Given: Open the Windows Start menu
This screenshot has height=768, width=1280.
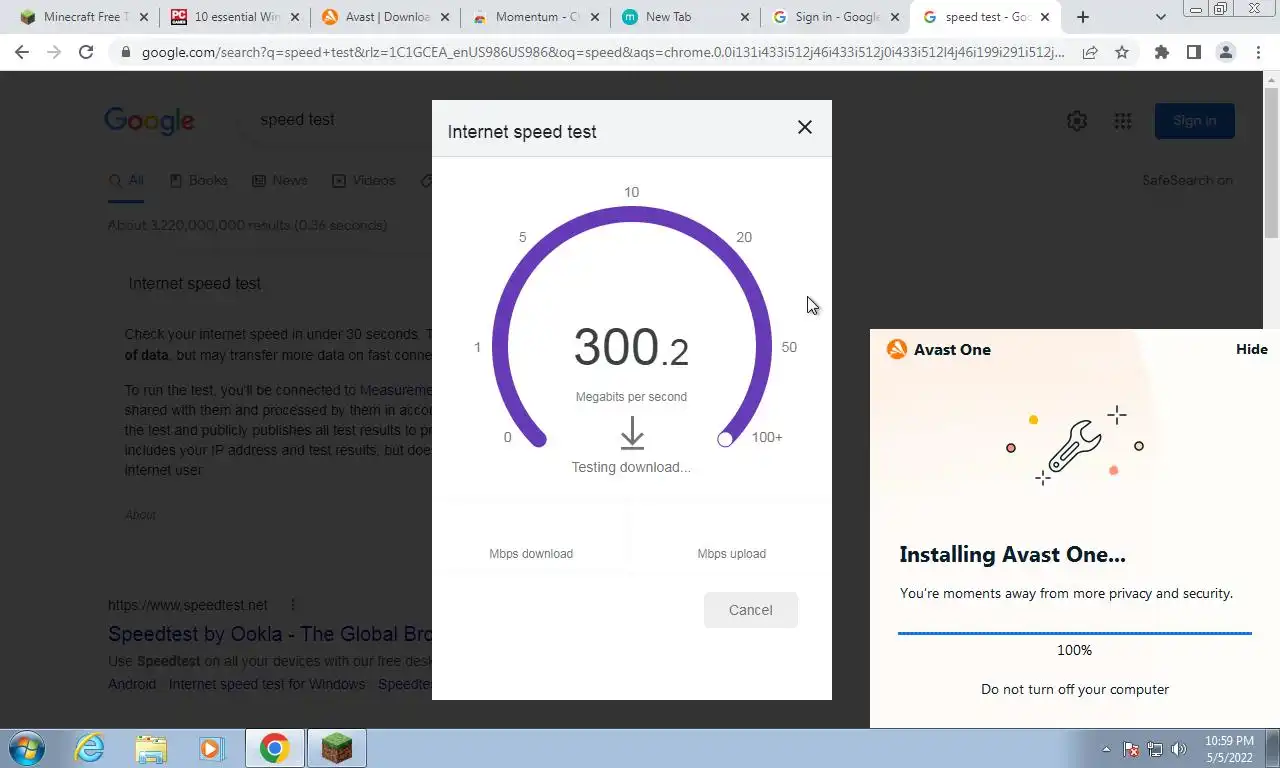Looking at the screenshot, I should (x=26, y=748).
